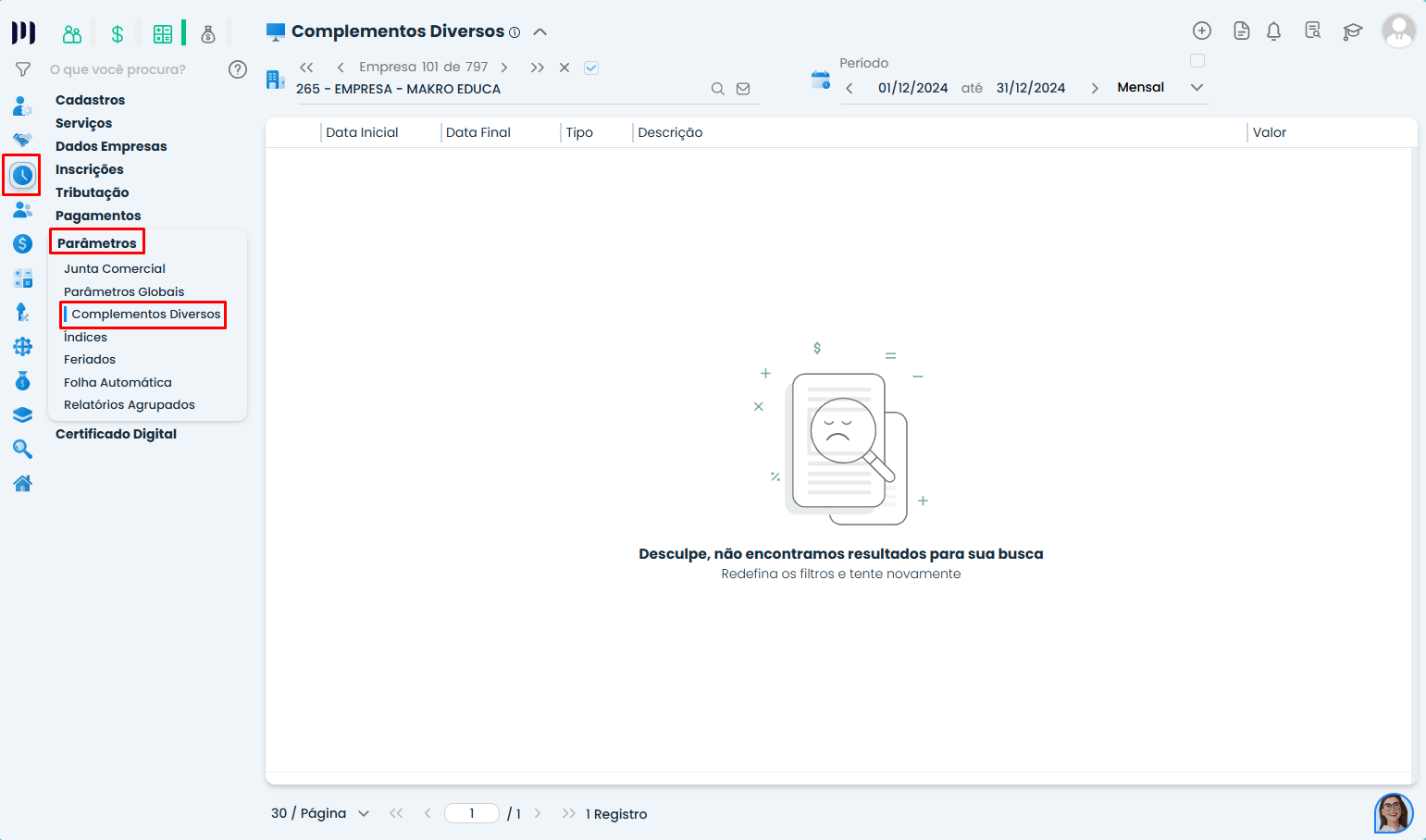The width and height of the screenshot is (1426, 840).
Task: Click the user avatar at top right
Action: pos(1399,31)
